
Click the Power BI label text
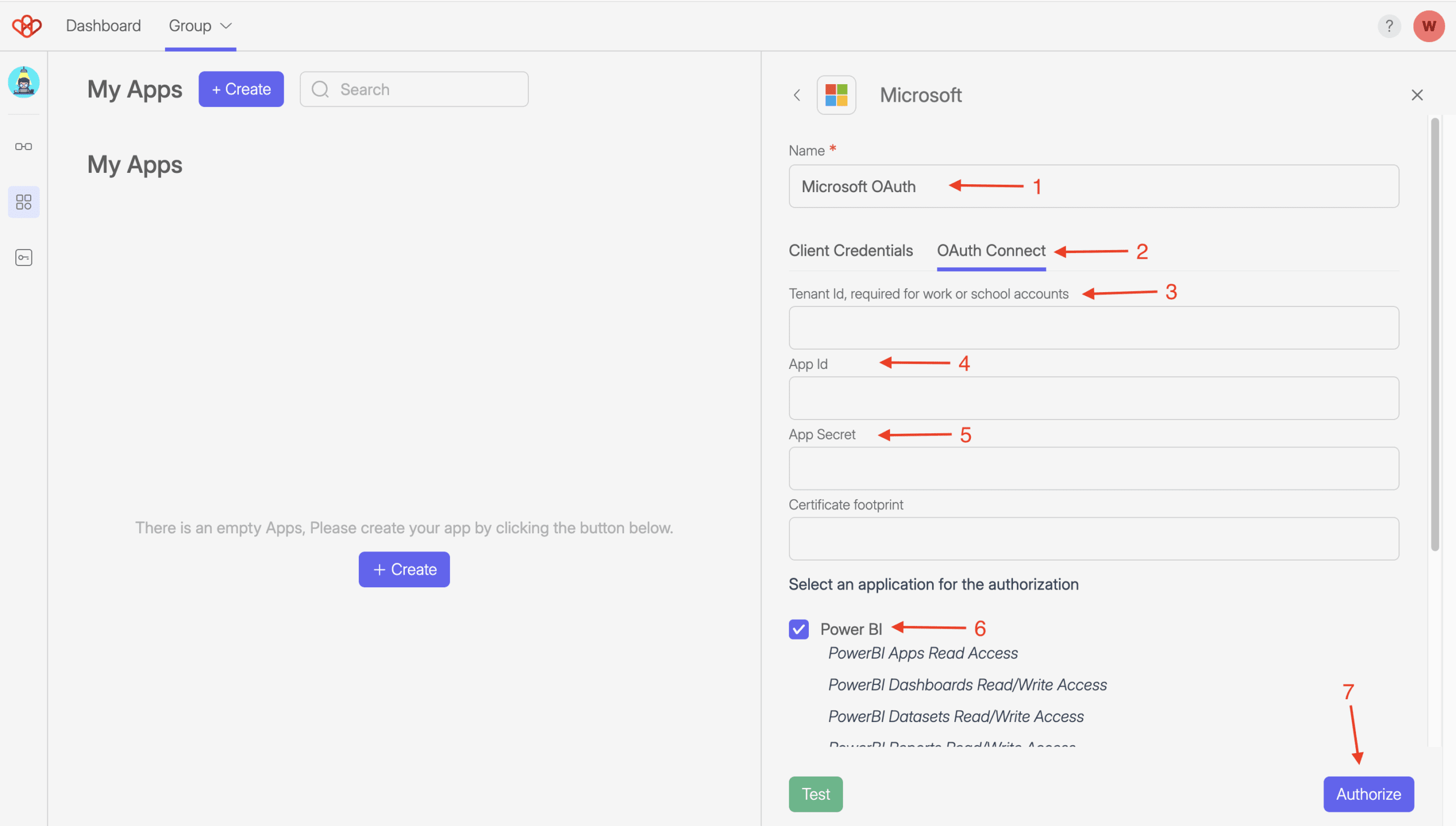[851, 629]
